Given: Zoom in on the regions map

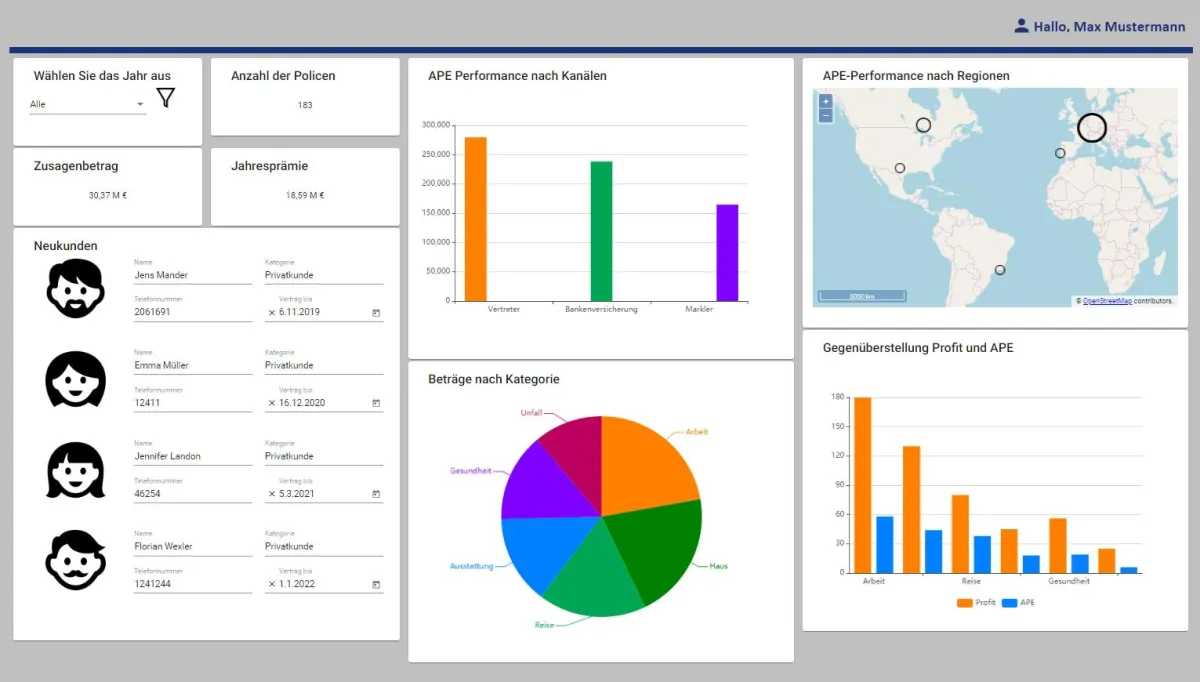Looking at the screenshot, I should 825,102.
